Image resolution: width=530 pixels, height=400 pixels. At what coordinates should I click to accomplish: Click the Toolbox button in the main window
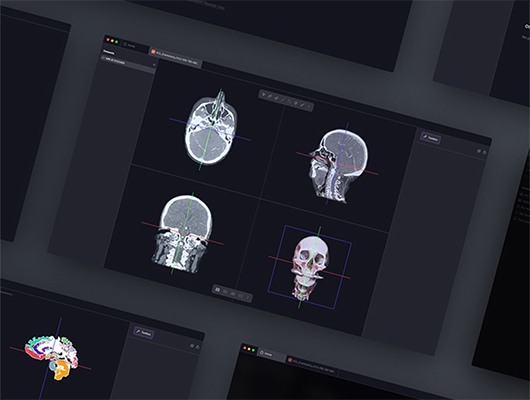430,138
